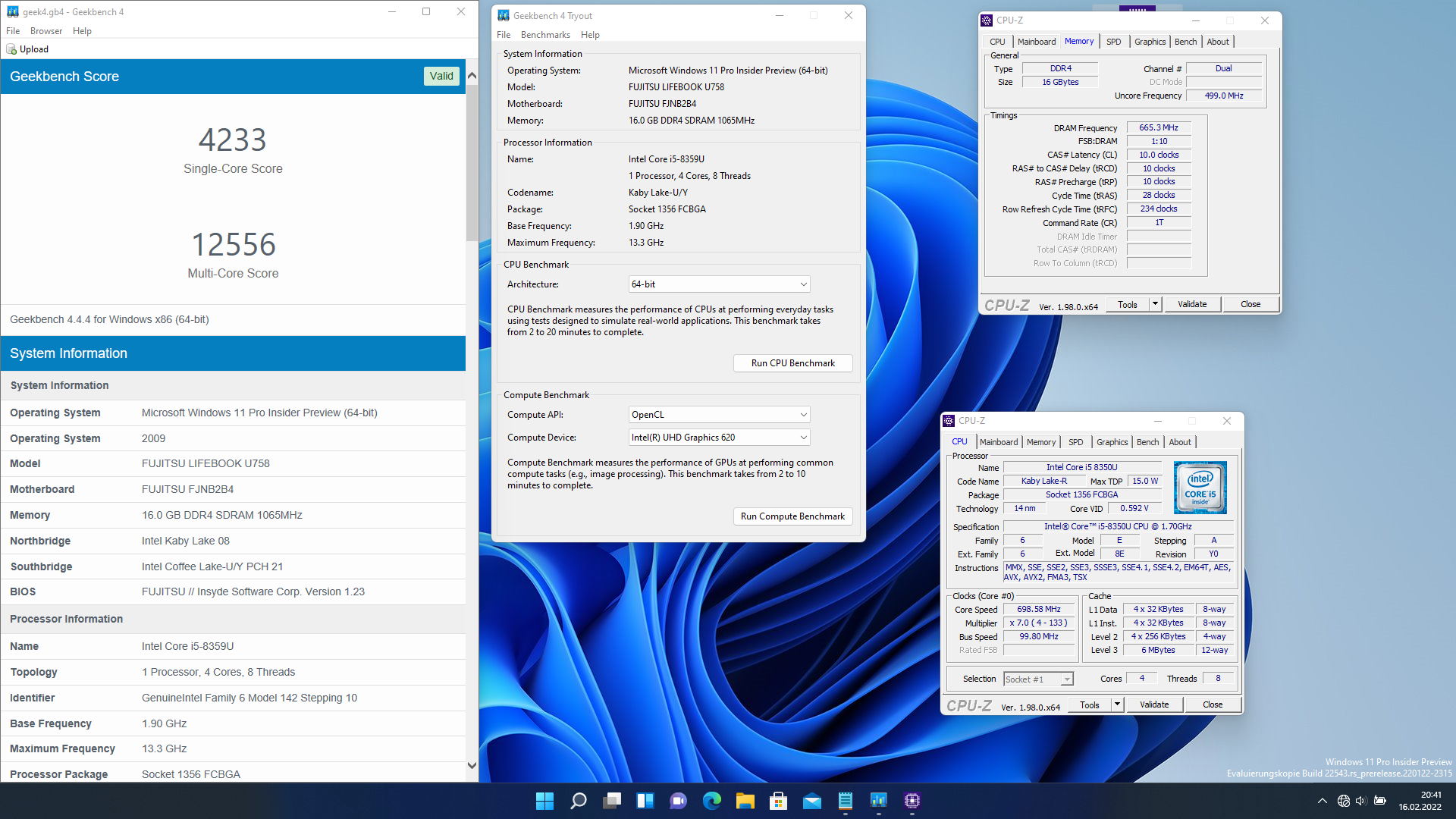This screenshot has width=1456, height=819.
Task: Click the Valid badge on Geekbench Score
Action: click(x=441, y=76)
